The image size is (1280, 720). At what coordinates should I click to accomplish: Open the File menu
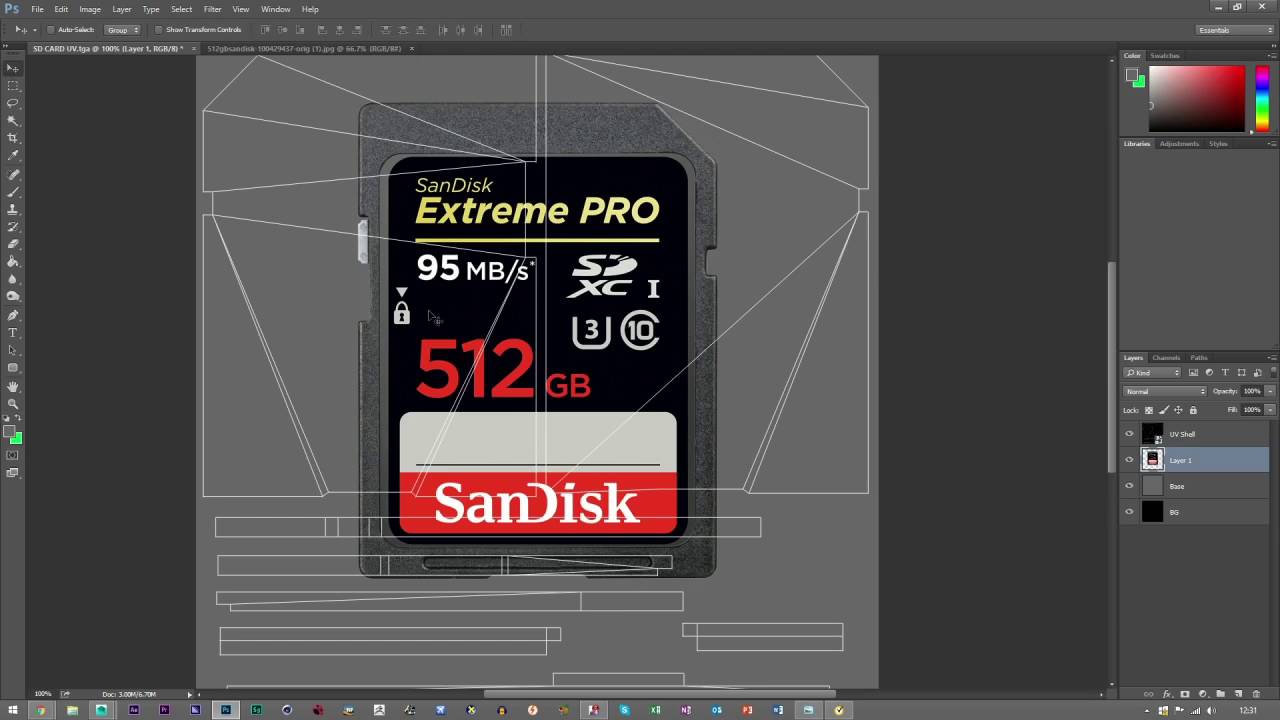pyautogui.click(x=37, y=9)
